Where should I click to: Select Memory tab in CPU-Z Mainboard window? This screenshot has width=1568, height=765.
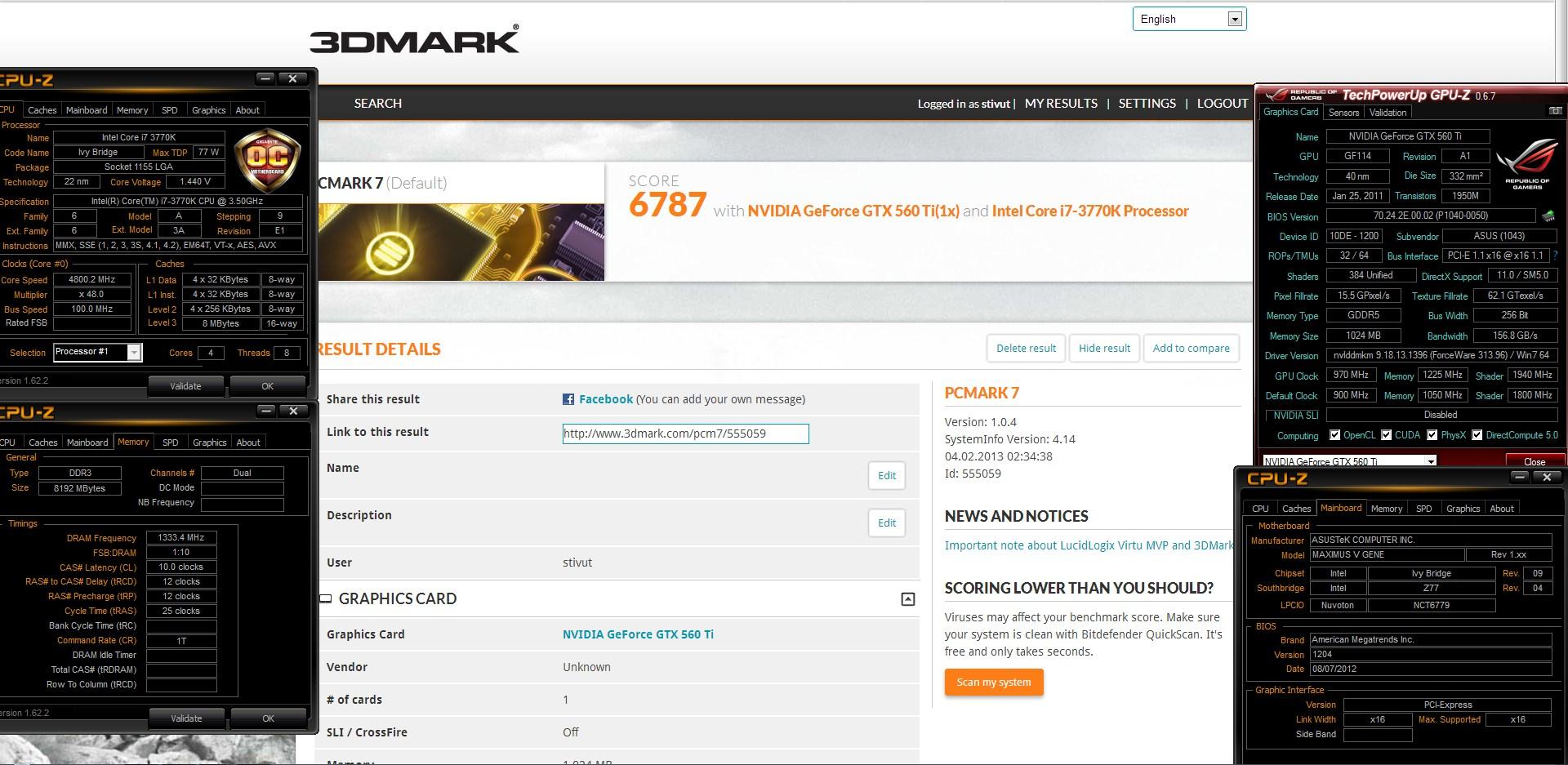click(x=1386, y=509)
